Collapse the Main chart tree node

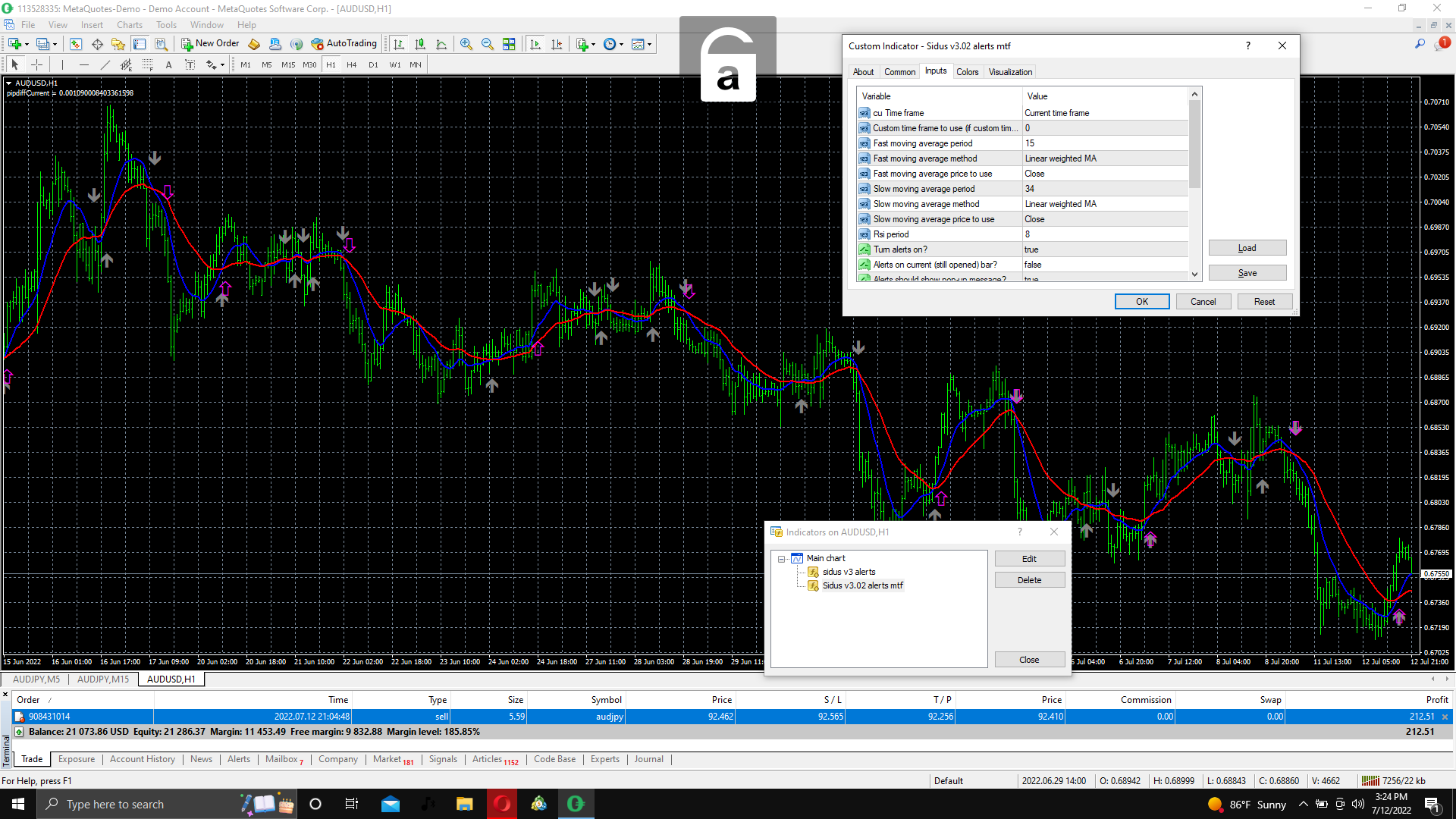coord(781,559)
